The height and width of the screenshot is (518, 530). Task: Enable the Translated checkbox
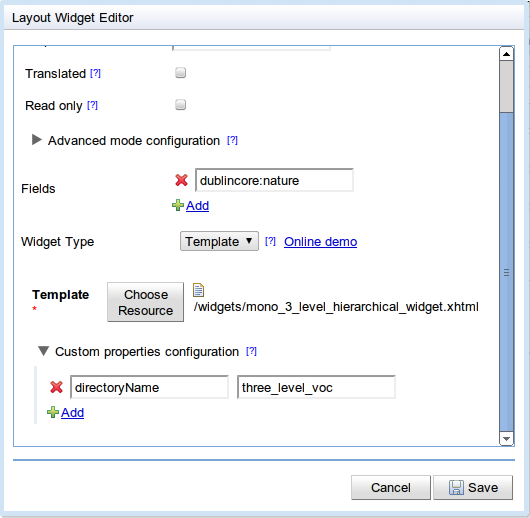click(180, 73)
